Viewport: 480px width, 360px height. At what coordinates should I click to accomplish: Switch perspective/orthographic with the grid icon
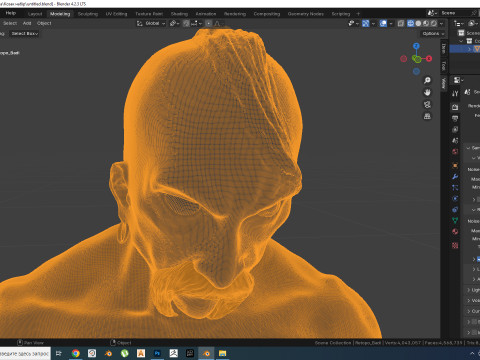pos(427,116)
